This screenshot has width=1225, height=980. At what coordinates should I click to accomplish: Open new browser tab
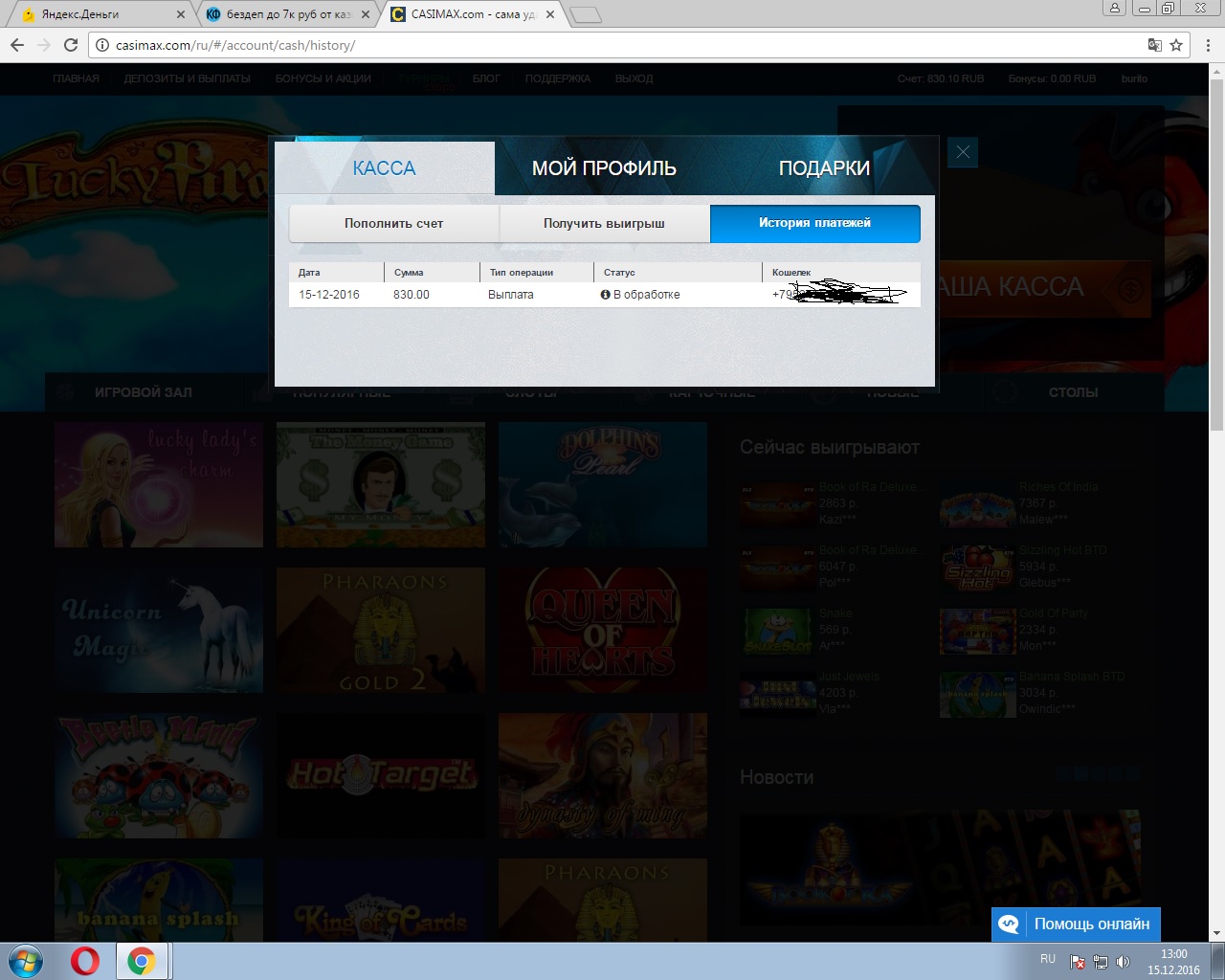[585, 14]
